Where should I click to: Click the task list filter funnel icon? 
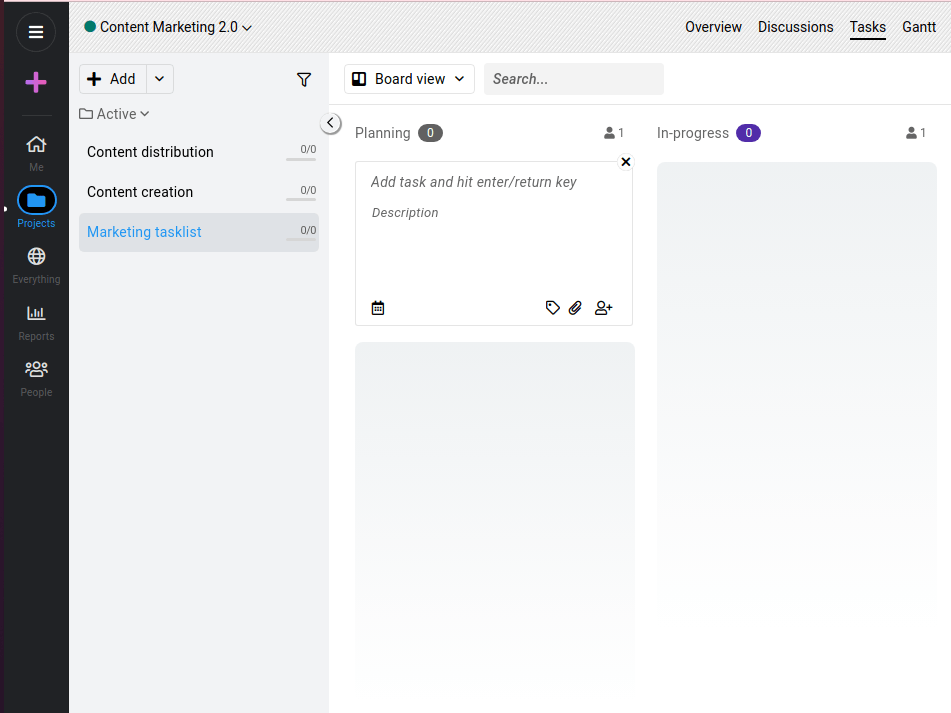click(304, 79)
